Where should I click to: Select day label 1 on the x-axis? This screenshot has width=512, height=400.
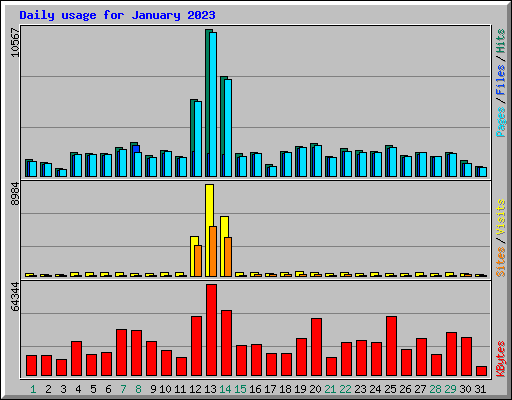coord(33,389)
